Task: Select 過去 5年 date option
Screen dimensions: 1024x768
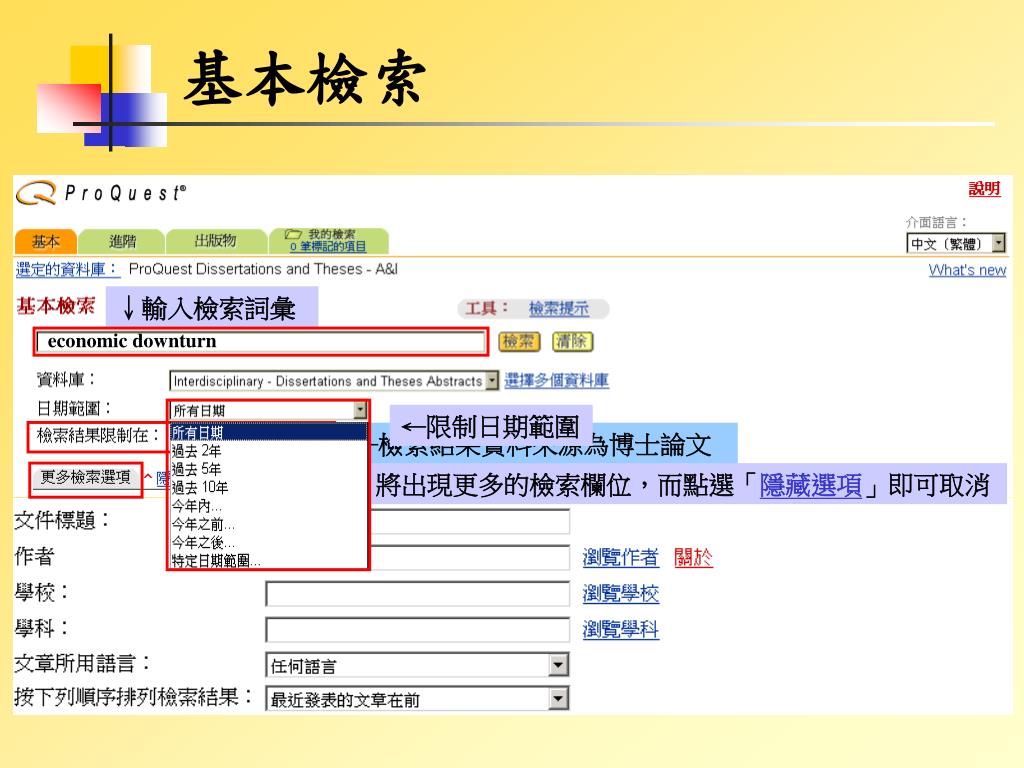Action: coord(268,469)
